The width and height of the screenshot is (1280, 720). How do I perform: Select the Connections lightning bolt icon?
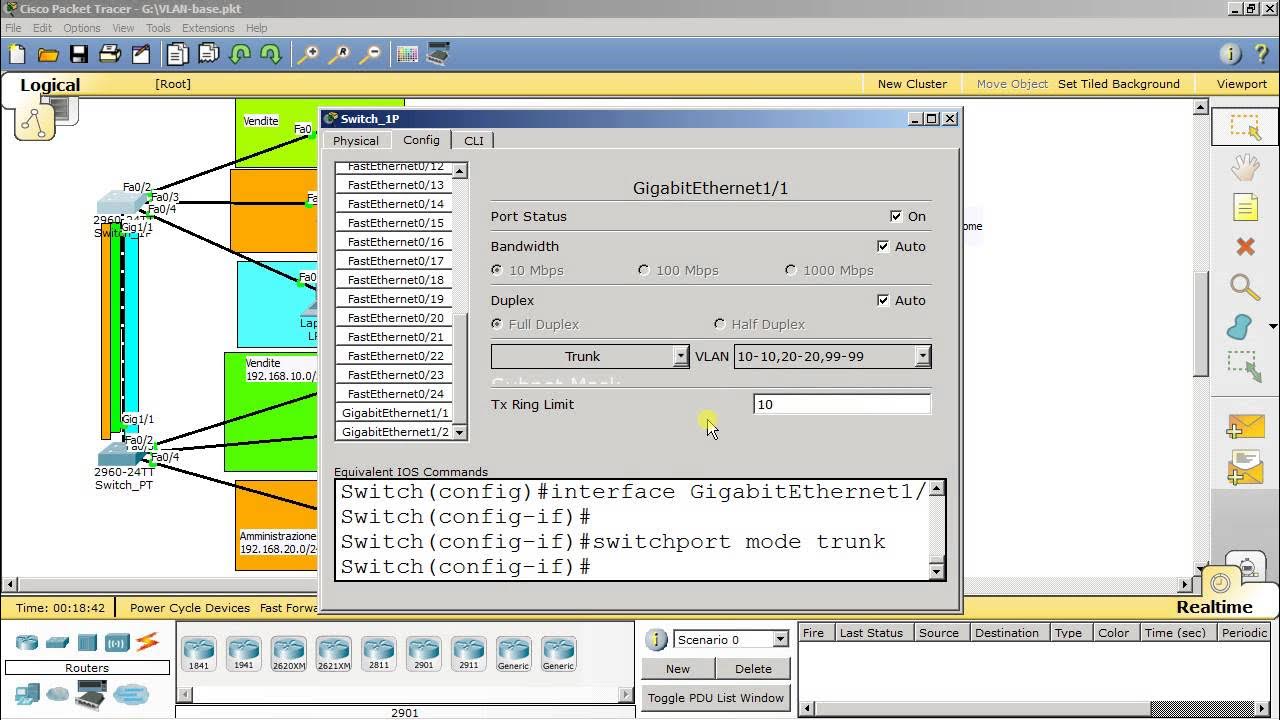[147, 642]
